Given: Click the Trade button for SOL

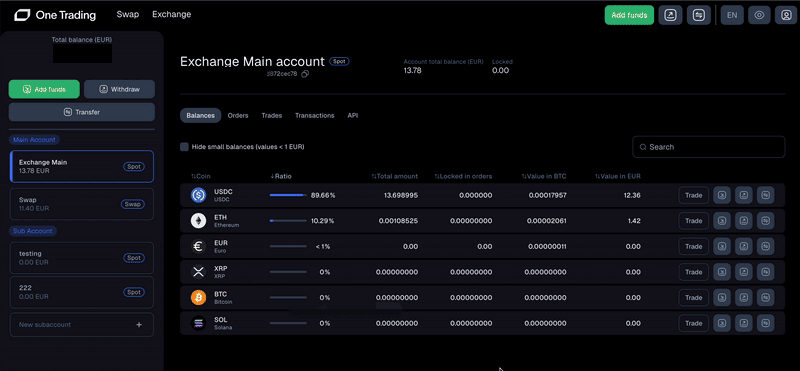Looking at the screenshot, I should [693, 323].
